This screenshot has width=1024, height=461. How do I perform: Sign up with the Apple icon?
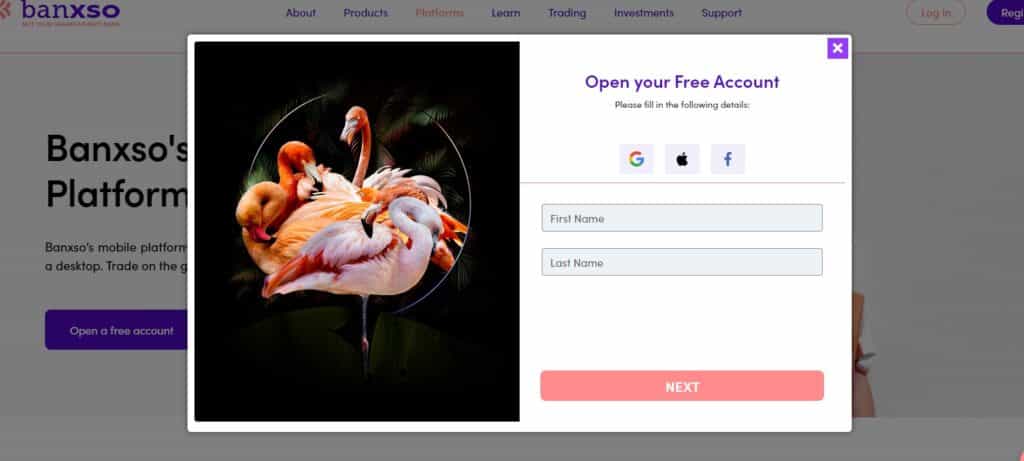[x=682, y=159]
